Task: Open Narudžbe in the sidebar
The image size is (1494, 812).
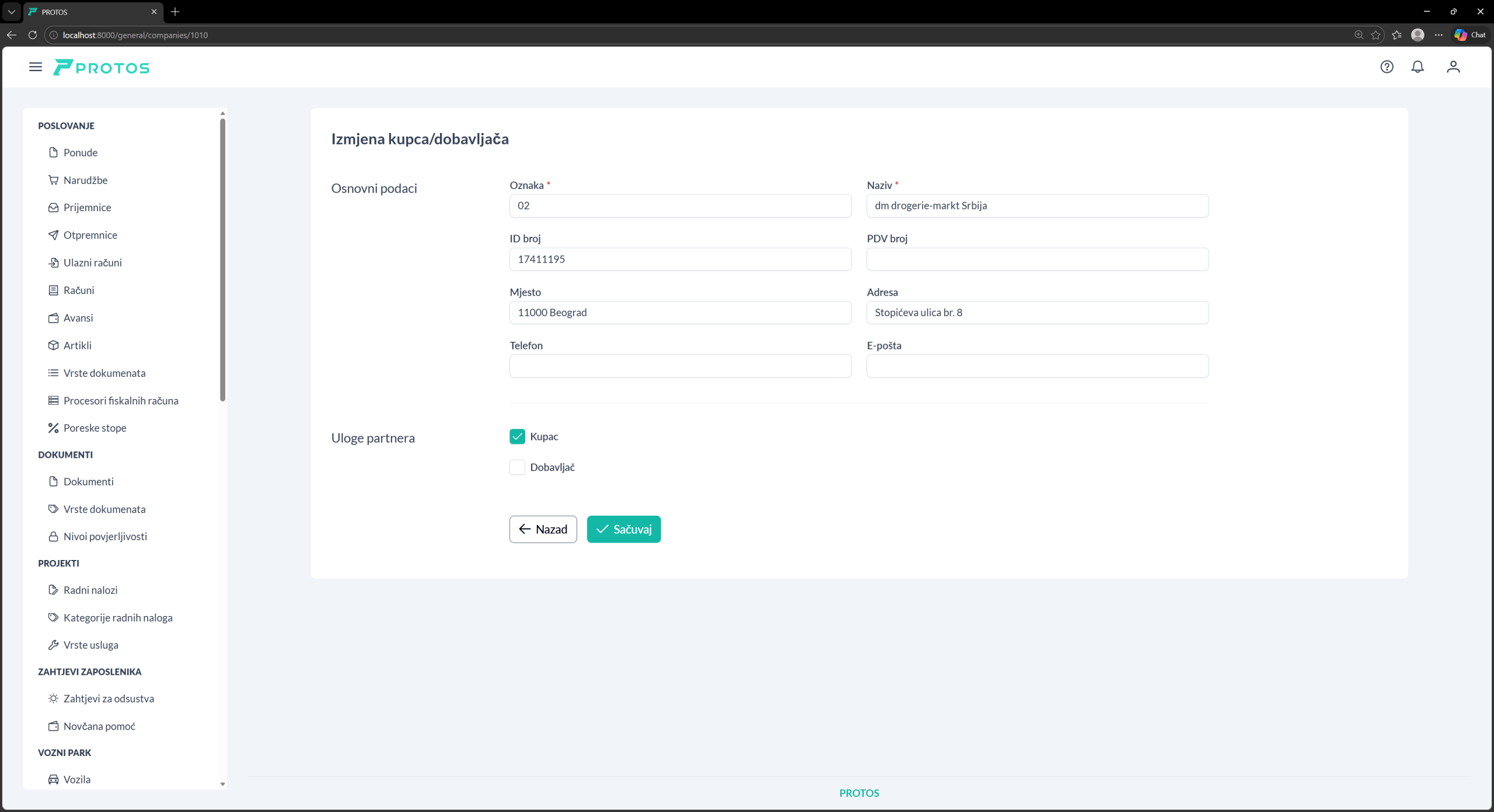Action: tap(85, 180)
